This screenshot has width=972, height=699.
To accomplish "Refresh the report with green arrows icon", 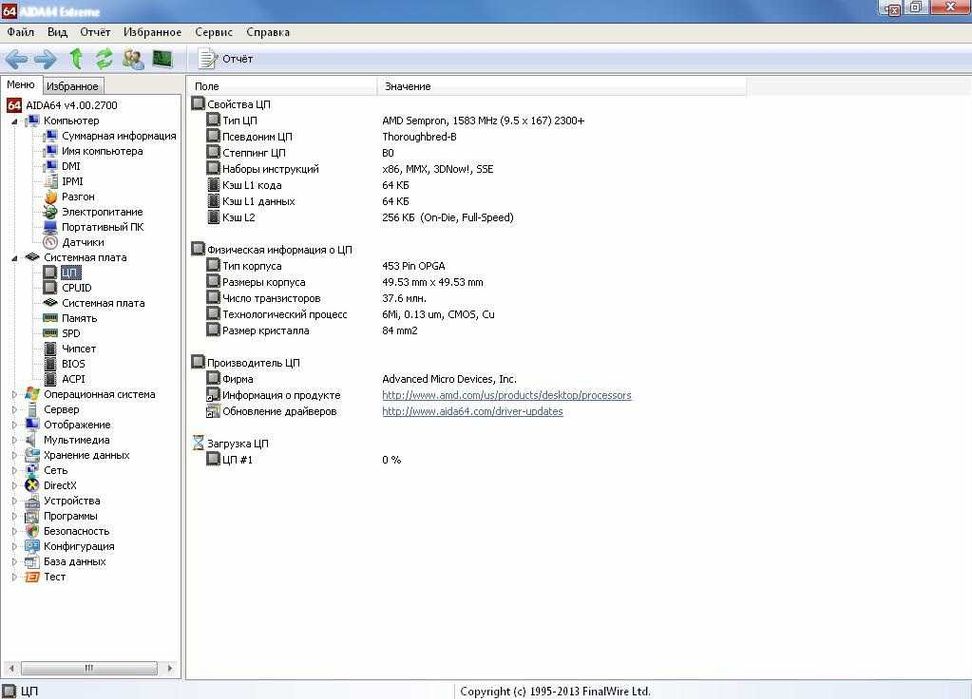I will pyautogui.click(x=104, y=59).
